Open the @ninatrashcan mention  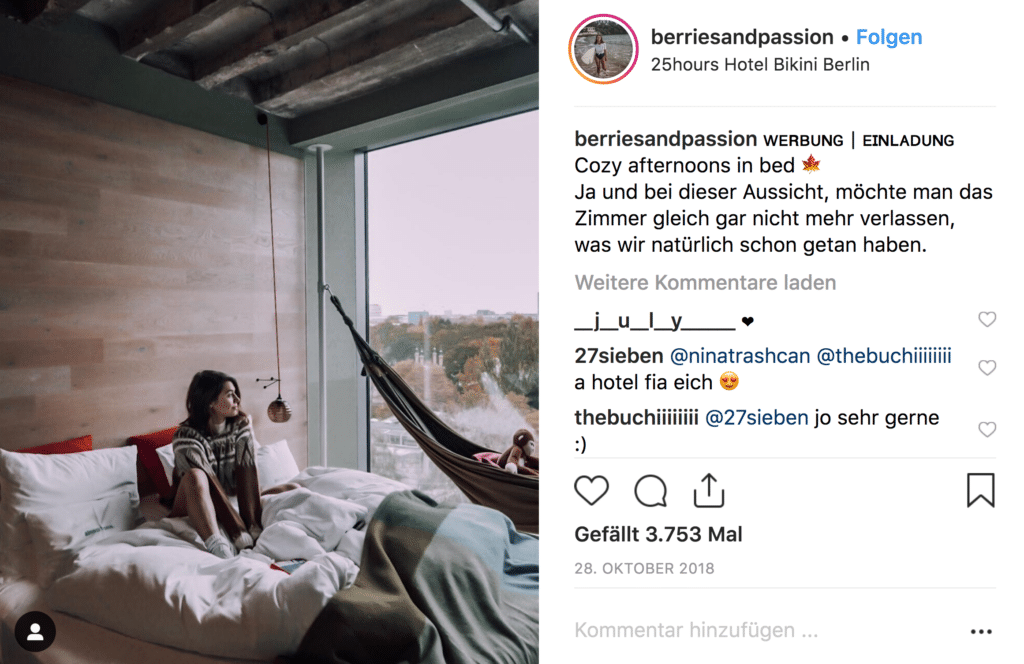click(740, 356)
